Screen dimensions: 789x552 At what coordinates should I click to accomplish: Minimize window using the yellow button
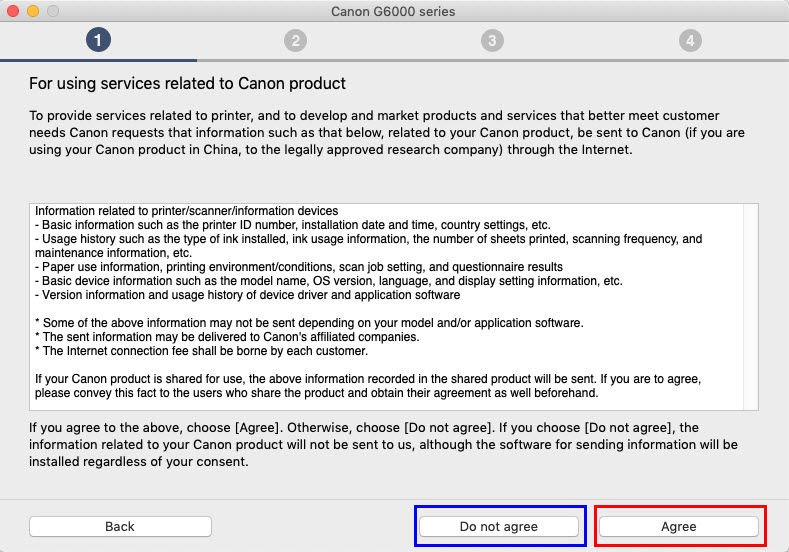pyautogui.click(x=33, y=11)
